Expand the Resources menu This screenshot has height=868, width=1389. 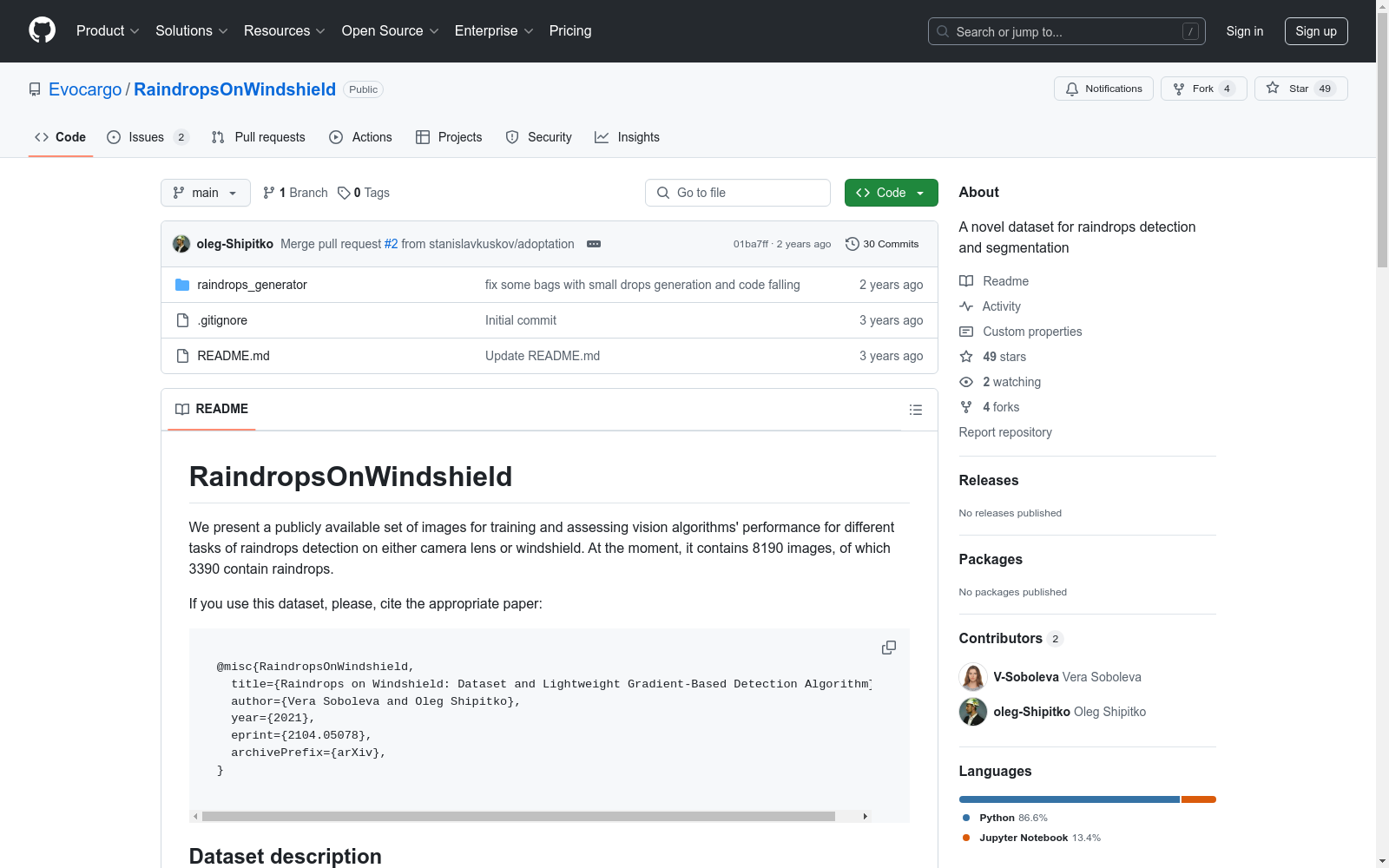pos(285,31)
